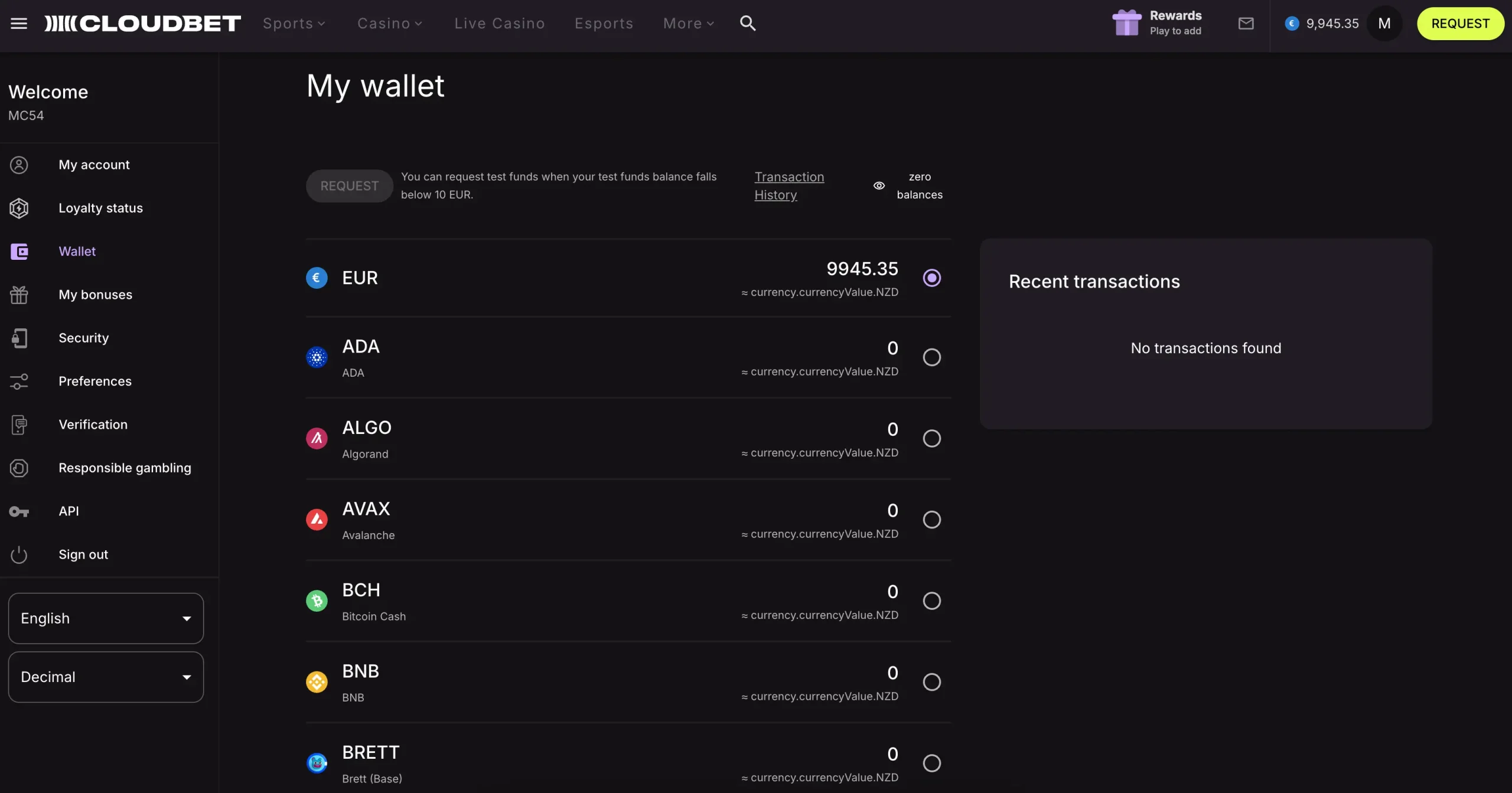Click the My account person icon
1512x793 pixels.
pos(19,165)
